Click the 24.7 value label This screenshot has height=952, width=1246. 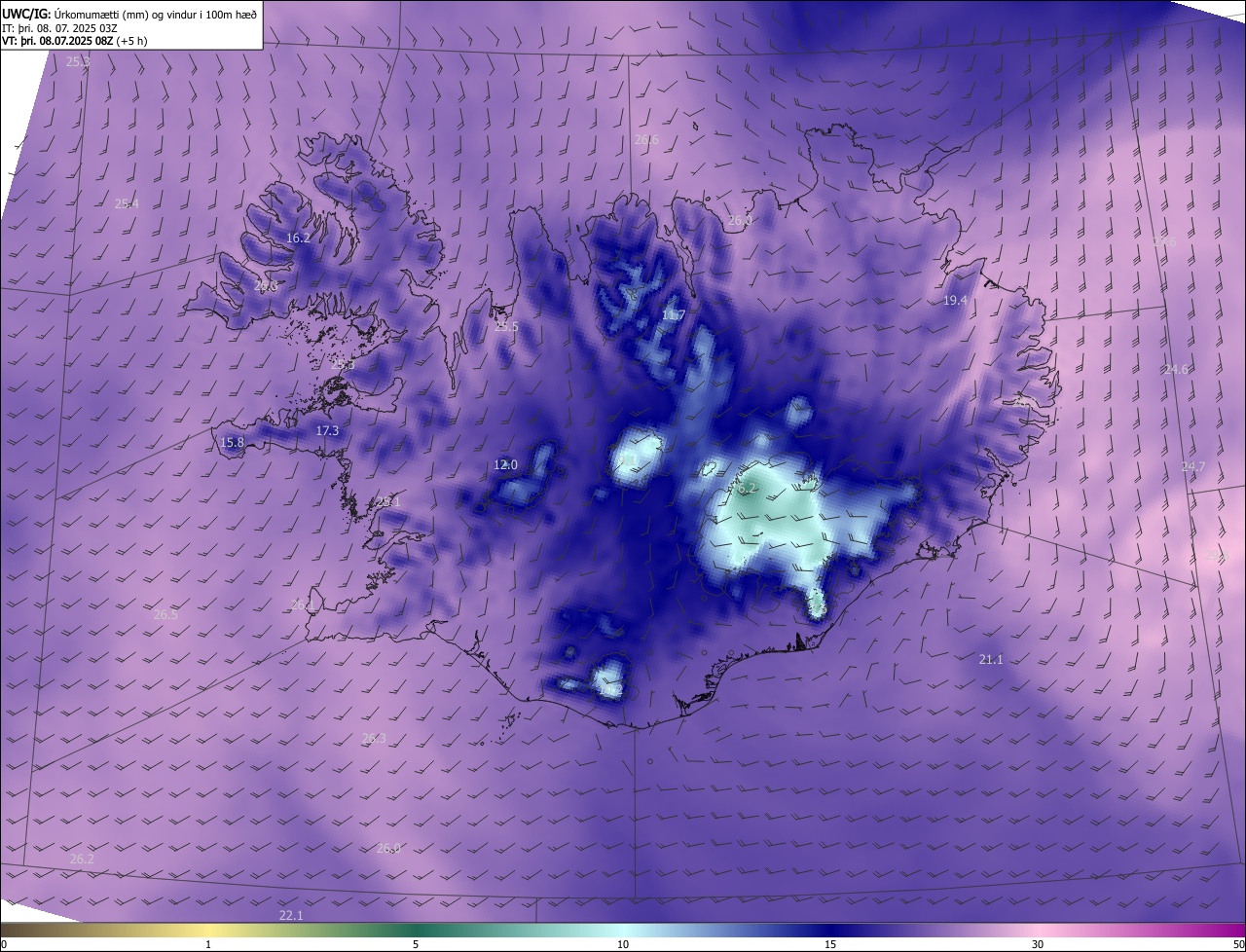click(1192, 466)
